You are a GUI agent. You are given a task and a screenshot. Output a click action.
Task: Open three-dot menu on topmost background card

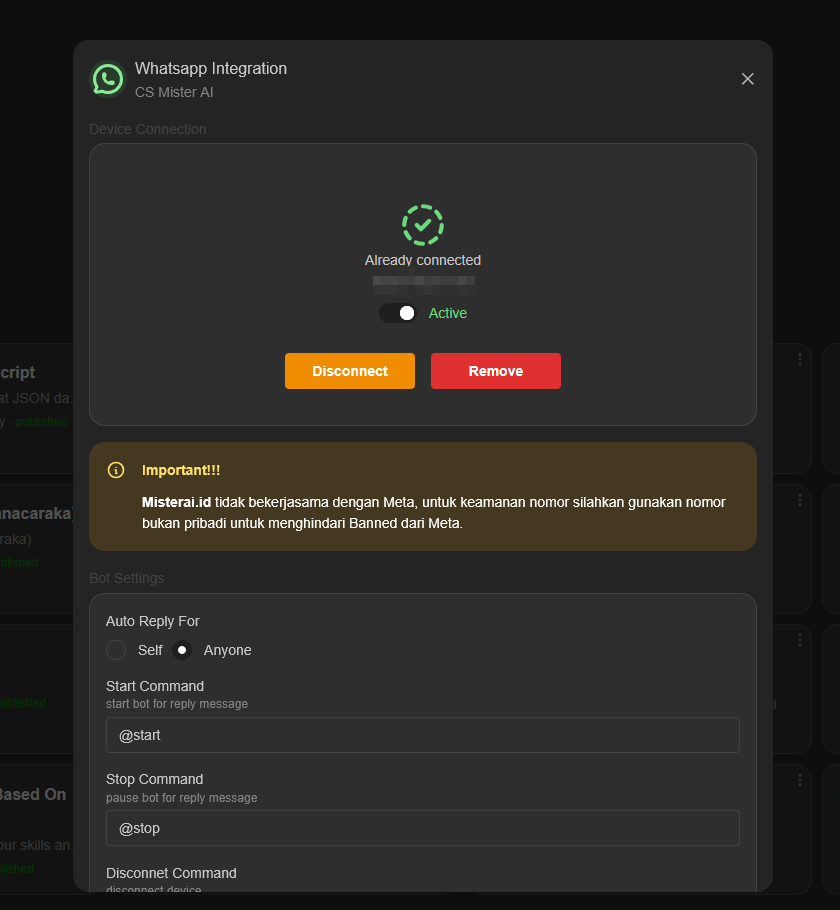tap(799, 359)
